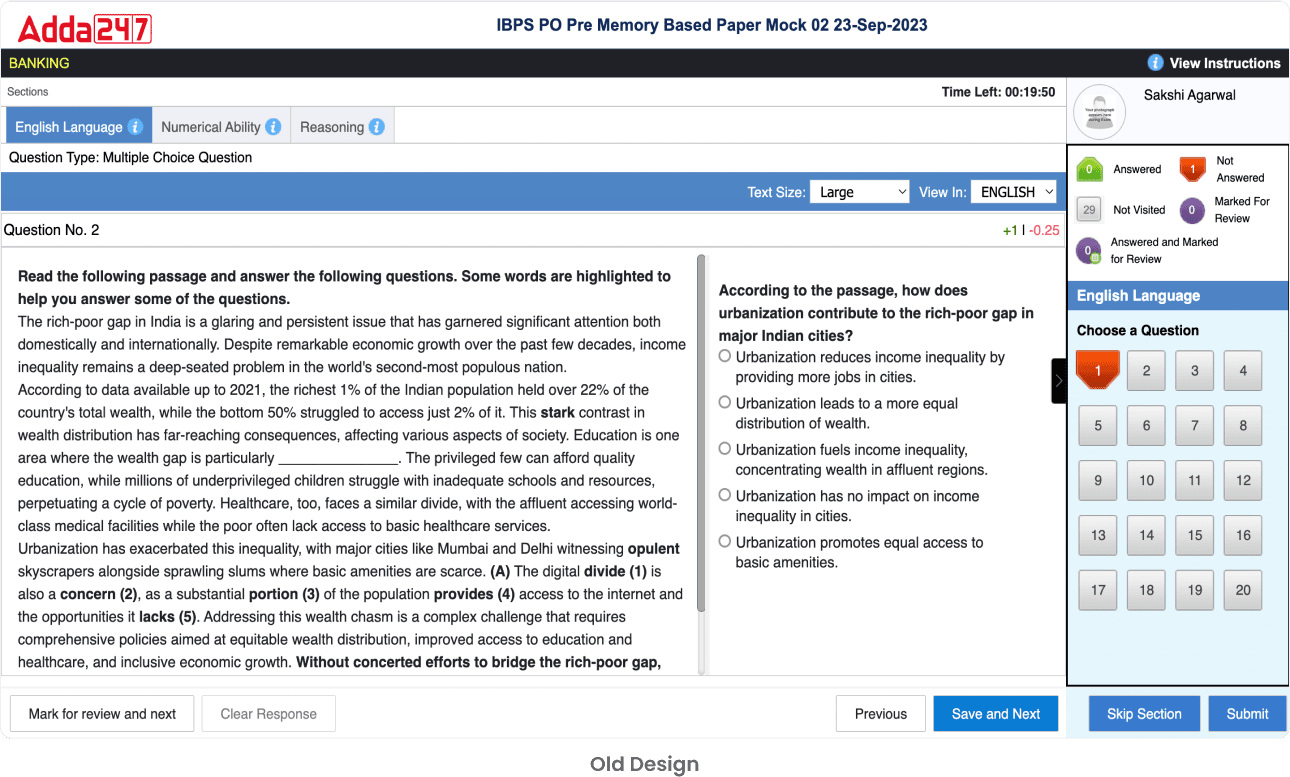1290x777 pixels.
Task: Select option 'Urbanization fuels income inequality'
Action: [x=725, y=449]
